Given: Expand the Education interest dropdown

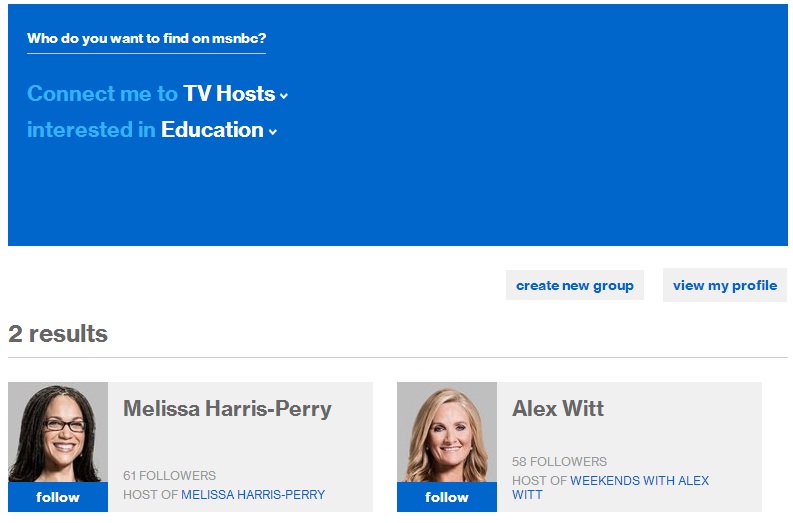Looking at the screenshot, I should 212,130.
